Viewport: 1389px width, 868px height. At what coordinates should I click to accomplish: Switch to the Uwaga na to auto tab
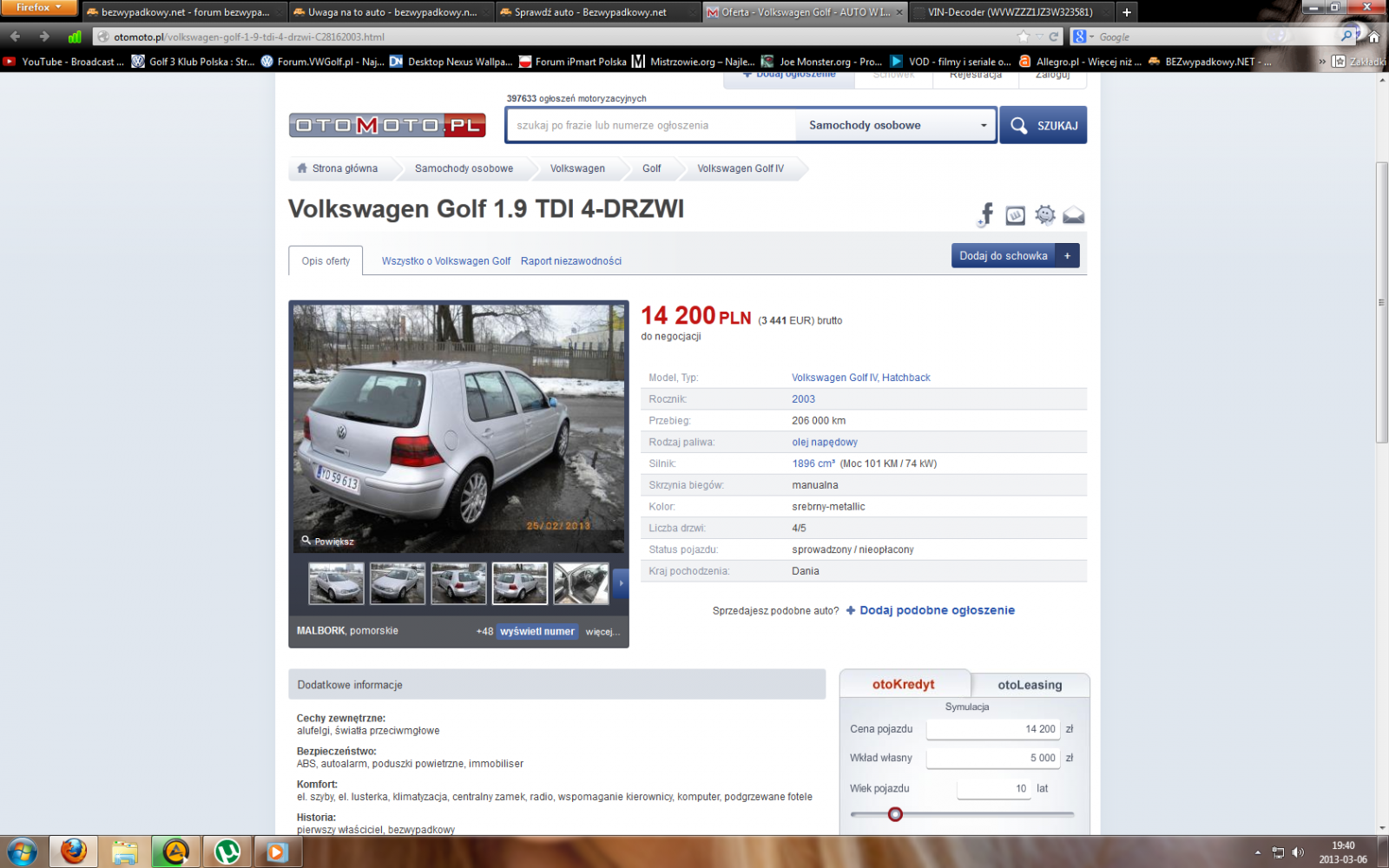pyautogui.click(x=391, y=12)
